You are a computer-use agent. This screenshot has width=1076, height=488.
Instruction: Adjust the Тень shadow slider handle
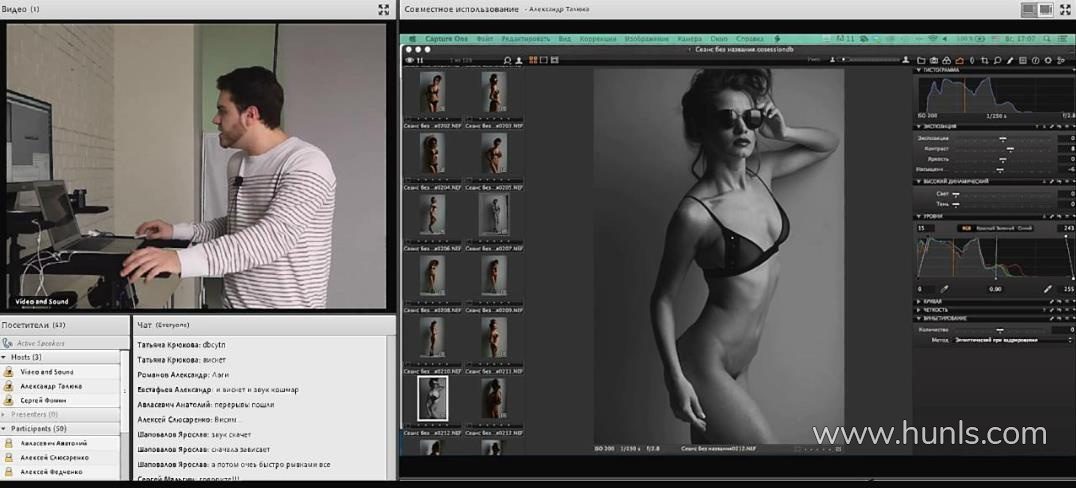point(956,204)
